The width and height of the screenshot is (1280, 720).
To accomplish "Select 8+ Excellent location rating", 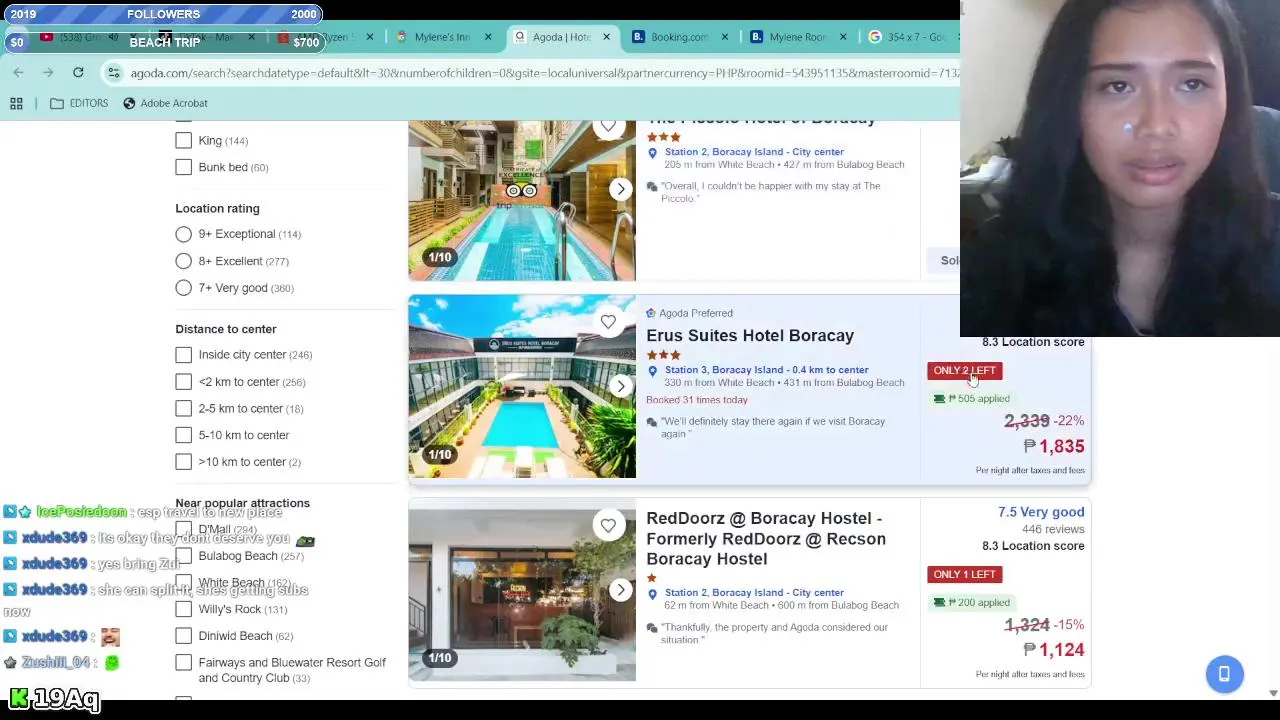I will (184, 261).
